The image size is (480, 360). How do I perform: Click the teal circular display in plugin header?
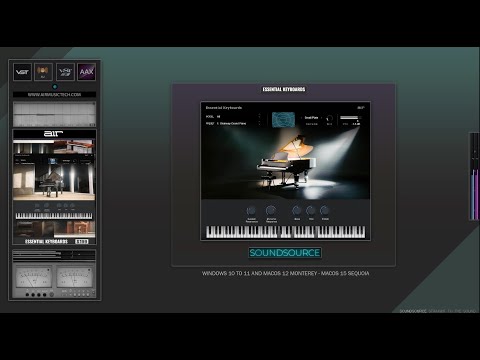click(x=283, y=120)
